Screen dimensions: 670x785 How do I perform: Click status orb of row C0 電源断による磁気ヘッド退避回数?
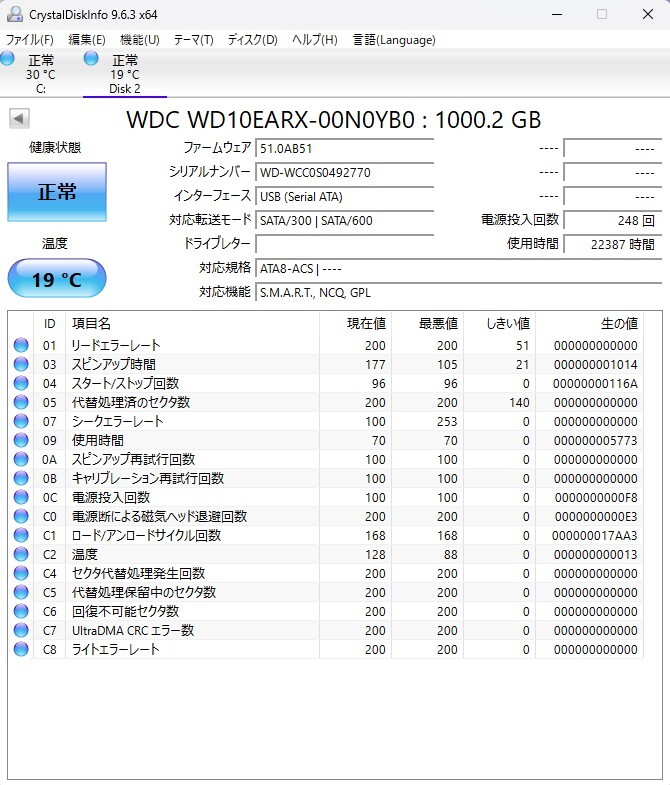[x=21, y=516]
